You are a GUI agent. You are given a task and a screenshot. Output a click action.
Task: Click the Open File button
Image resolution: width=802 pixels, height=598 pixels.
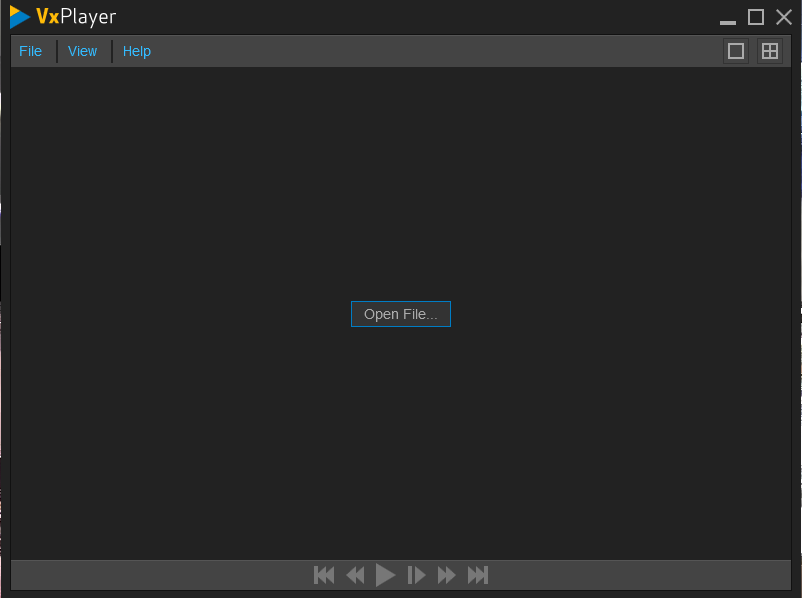(400, 313)
